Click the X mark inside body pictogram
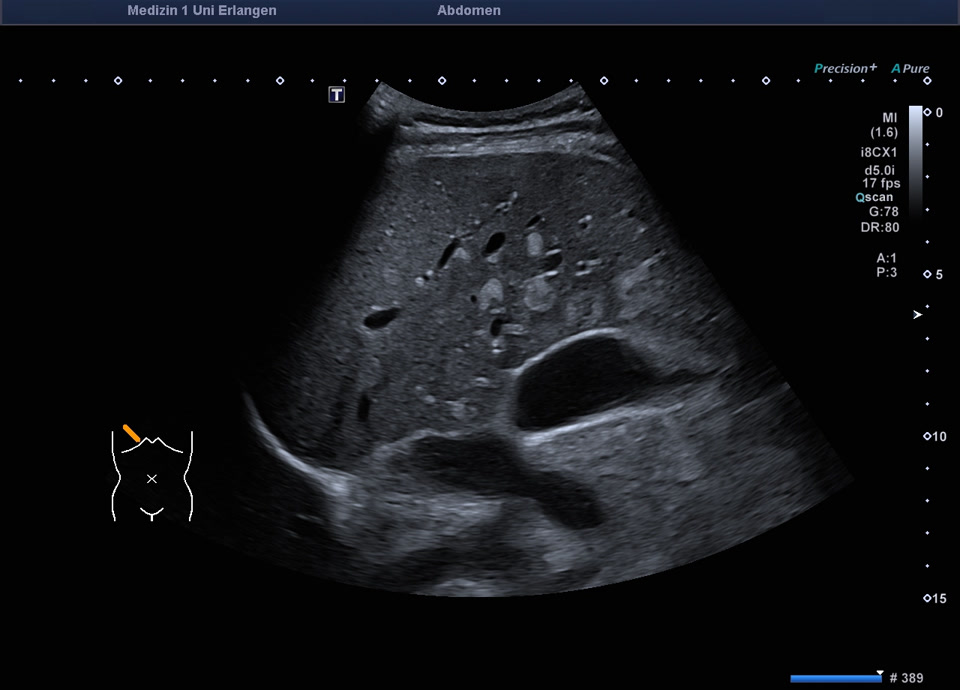Viewport: 960px width, 690px height. pos(152,479)
